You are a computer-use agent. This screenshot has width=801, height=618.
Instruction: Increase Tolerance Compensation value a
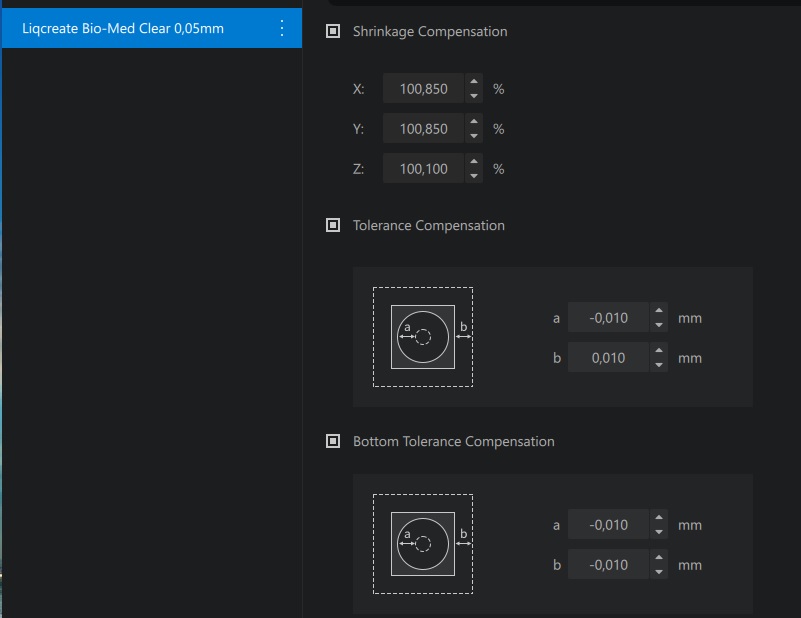pyautogui.click(x=658, y=312)
